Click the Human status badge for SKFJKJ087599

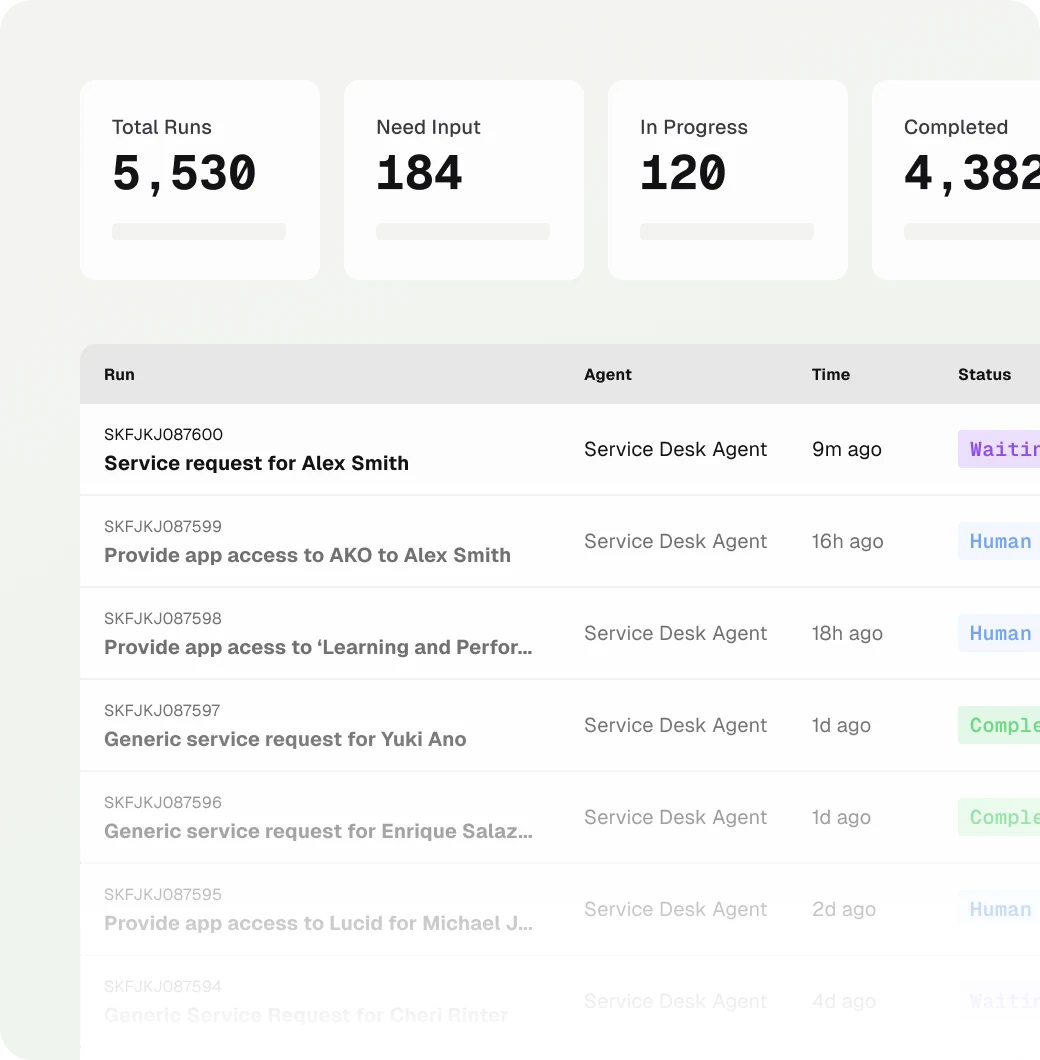click(999, 541)
